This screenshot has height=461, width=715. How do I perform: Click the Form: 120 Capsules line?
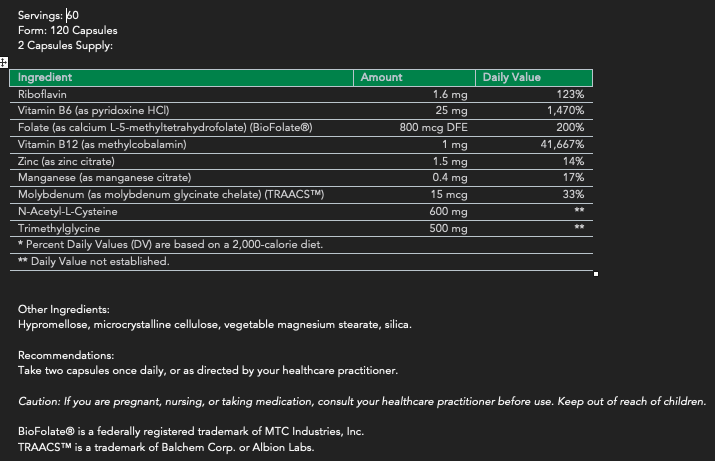(67, 30)
